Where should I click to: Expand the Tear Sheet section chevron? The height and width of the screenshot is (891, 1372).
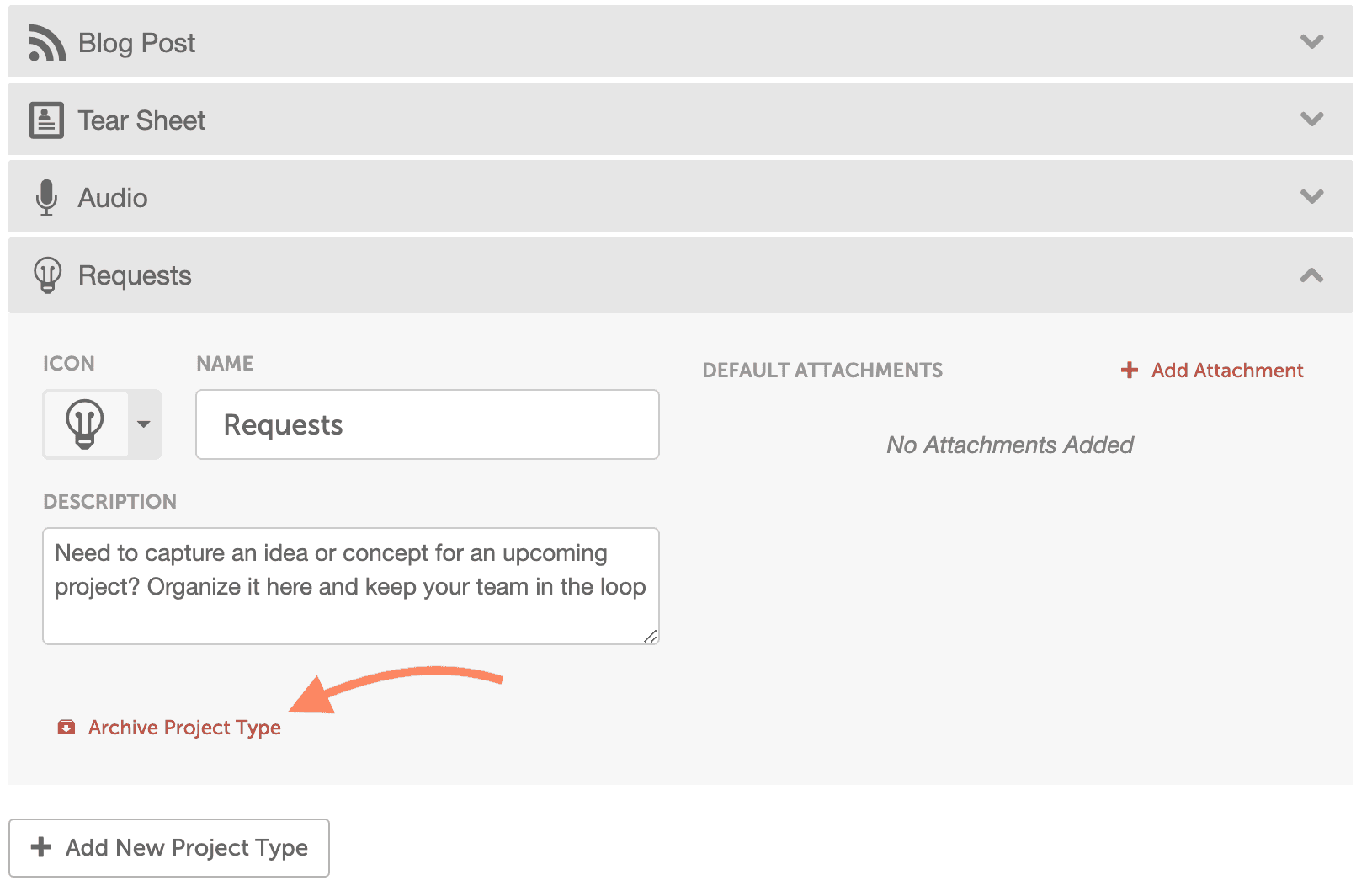1311,120
